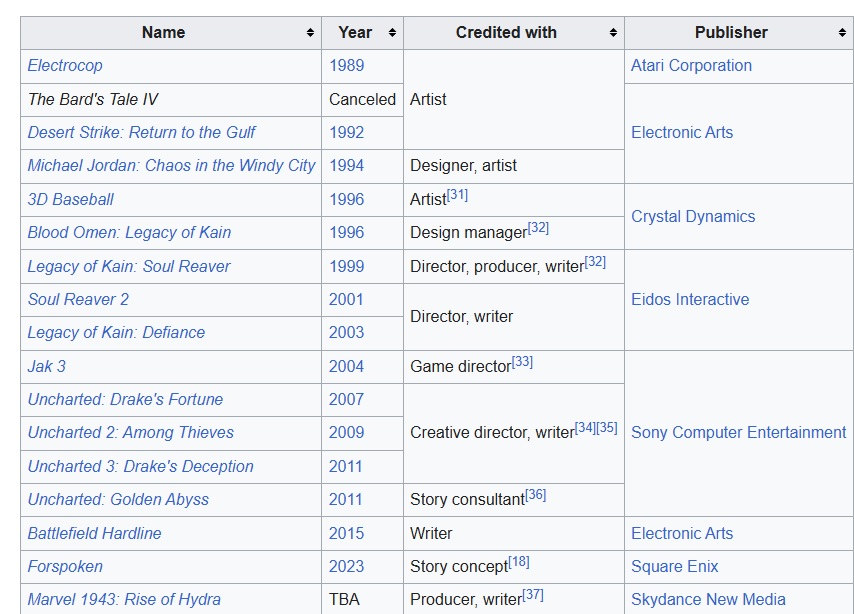Open citation [34] after Creative director, writer
854x614 pixels.
585,428
